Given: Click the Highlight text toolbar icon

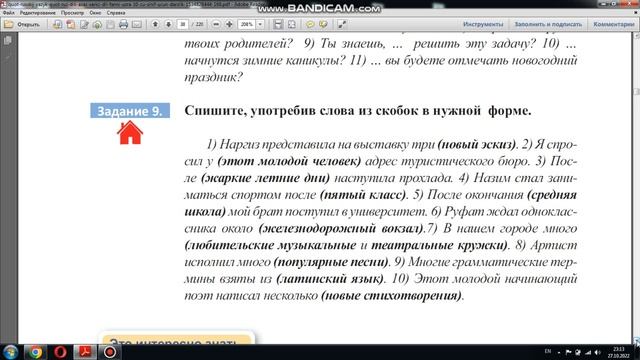Looking at the screenshot, I should point(323,24).
